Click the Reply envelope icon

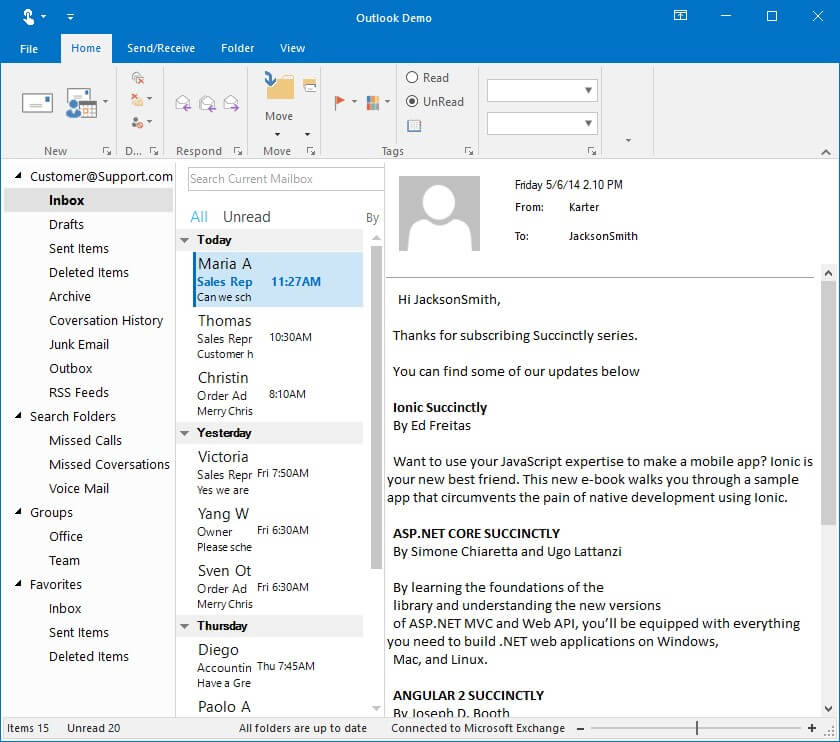pyautogui.click(x=184, y=101)
